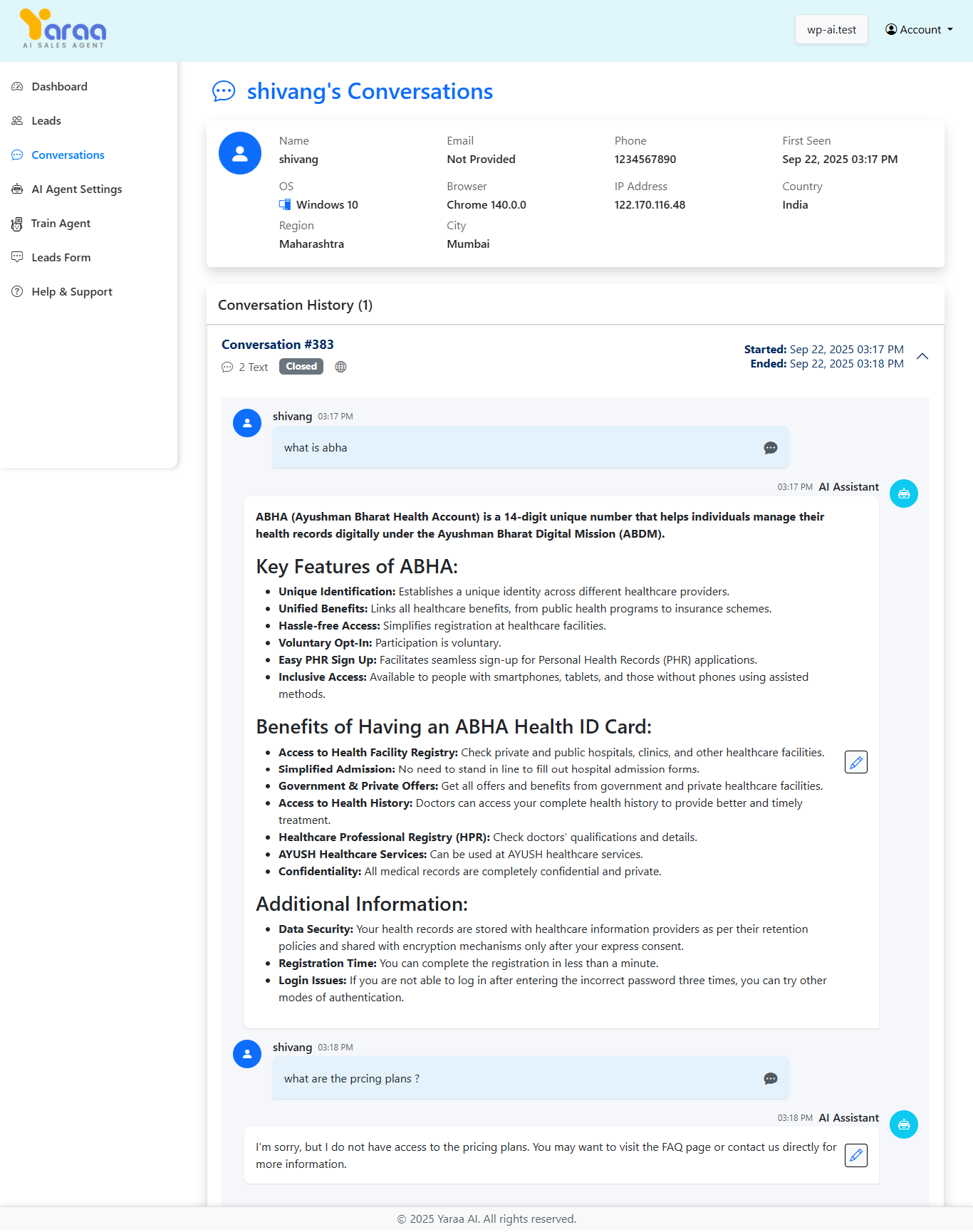Click the Leads people icon
The image size is (973, 1232).
(x=17, y=121)
